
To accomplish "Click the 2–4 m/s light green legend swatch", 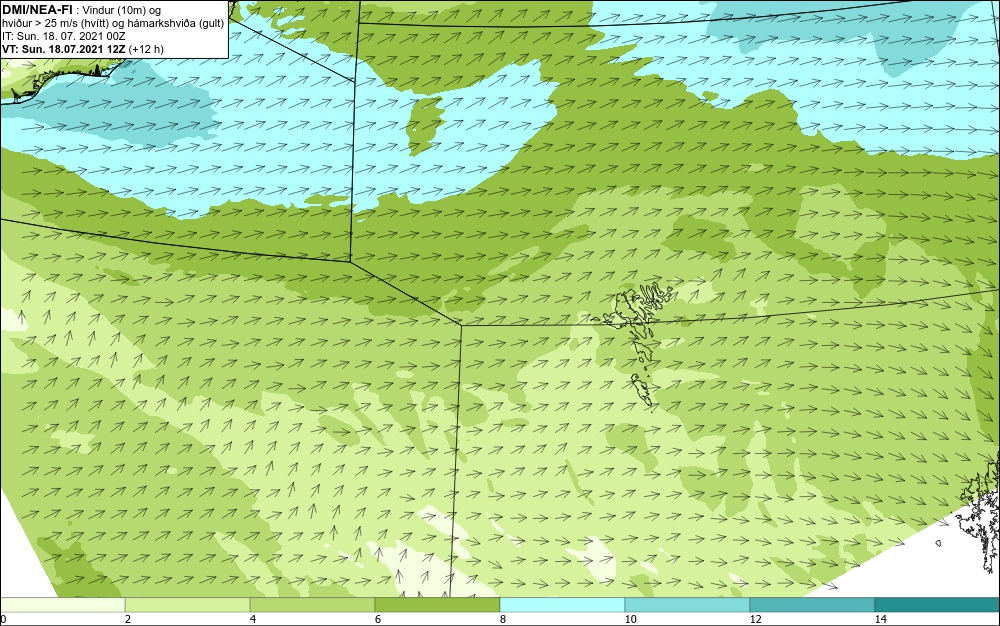I will (x=188, y=605).
